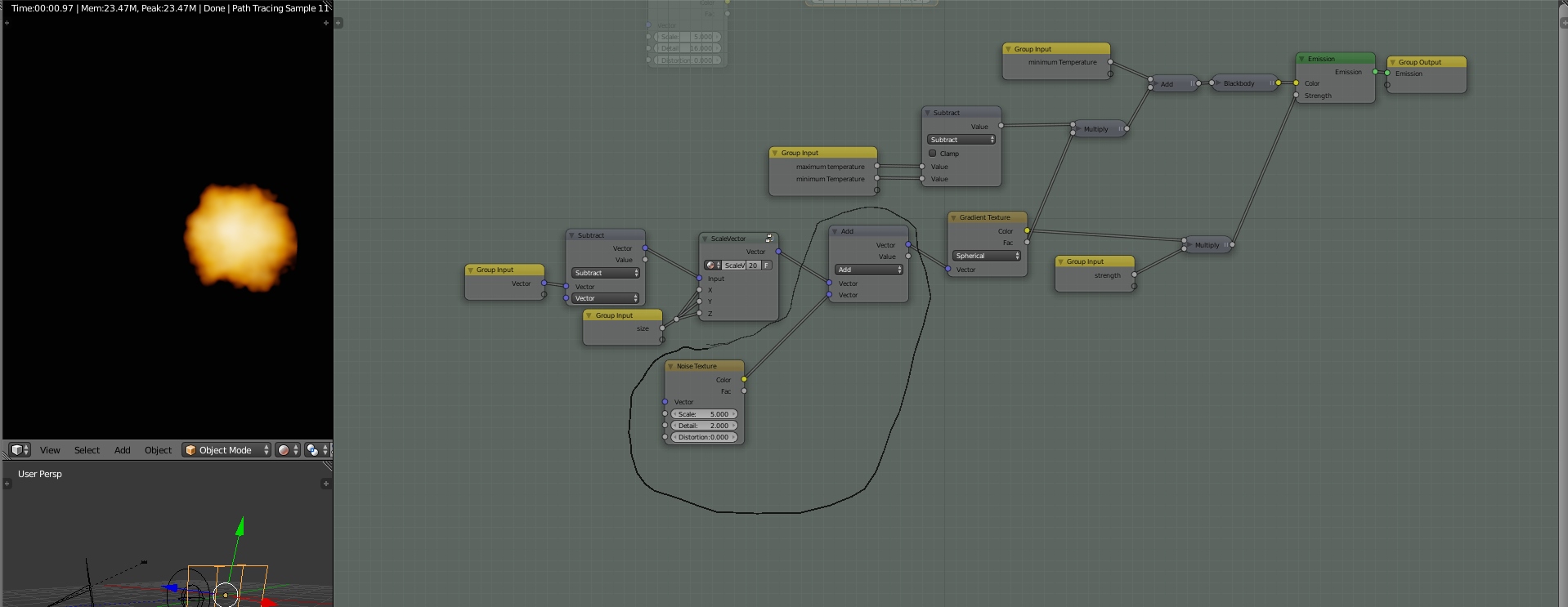Toggle hidden sockets on collapsed Add node
The width and height of the screenshot is (1568, 607).
click(x=1193, y=84)
